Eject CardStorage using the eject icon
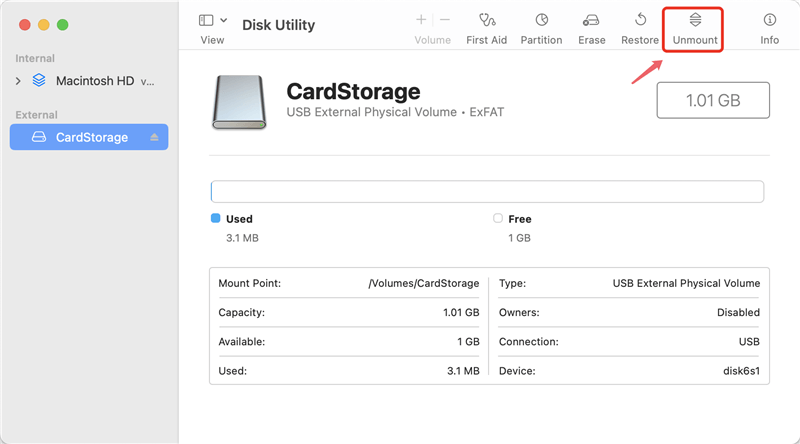The image size is (800, 444). pos(154,137)
